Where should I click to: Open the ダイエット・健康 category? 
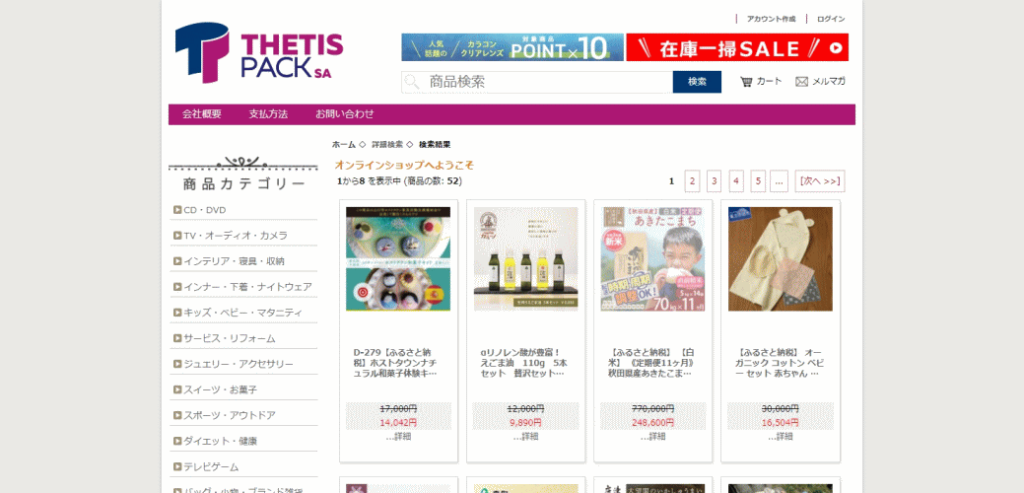(220, 441)
